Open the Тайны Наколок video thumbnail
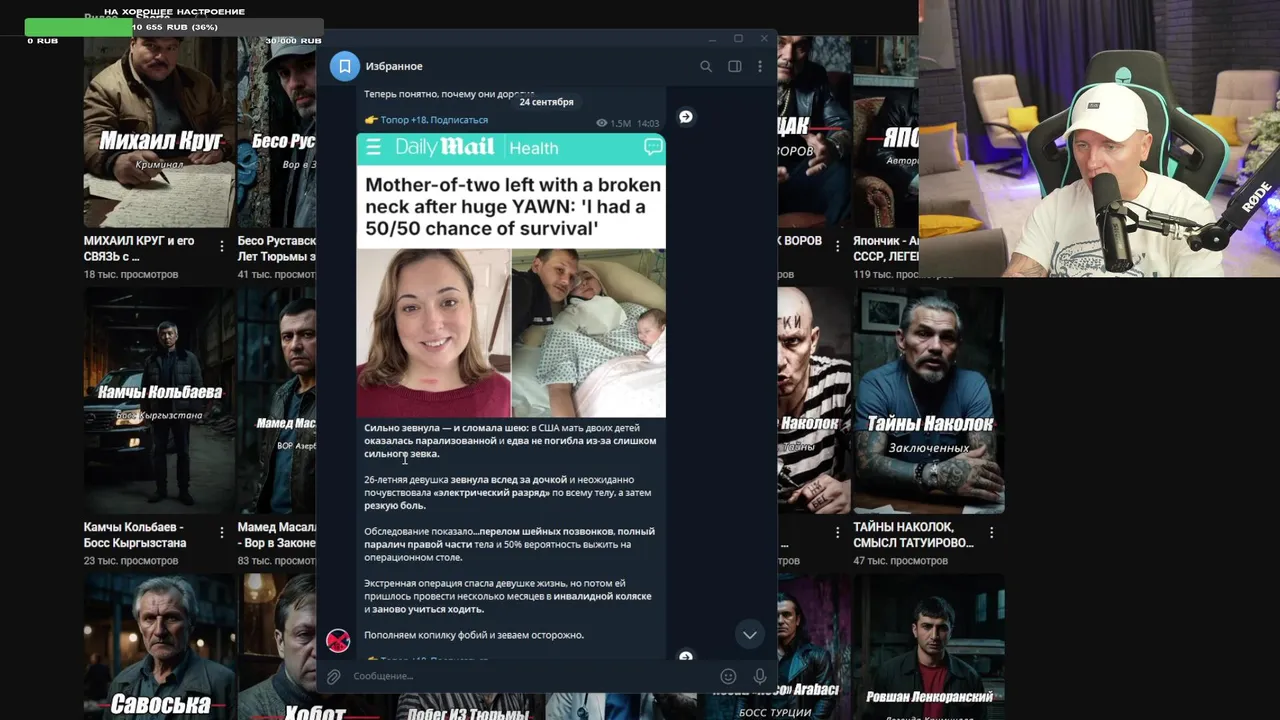This screenshot has height=720, width=1280. point(929,400)
